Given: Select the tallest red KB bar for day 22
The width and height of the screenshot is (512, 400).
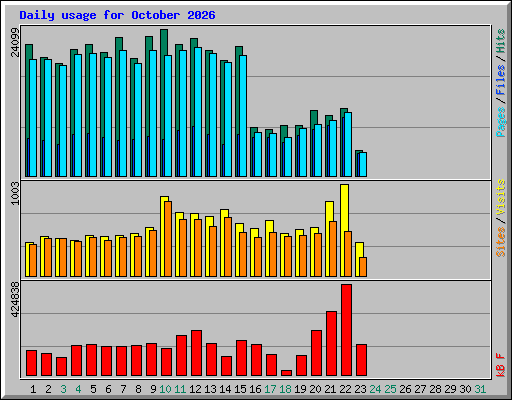Looking at the screenshot, I should [x=346, y=330].
